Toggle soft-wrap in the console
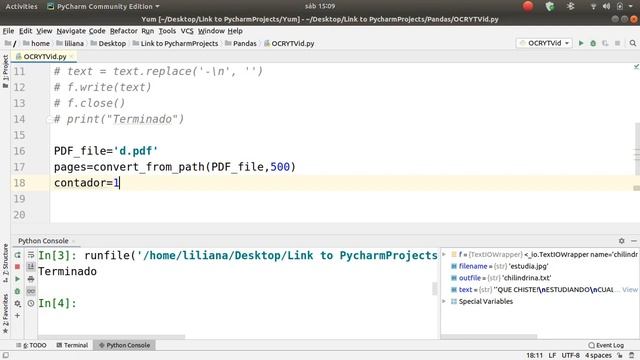The image size is (640, 360). [31, 255]
